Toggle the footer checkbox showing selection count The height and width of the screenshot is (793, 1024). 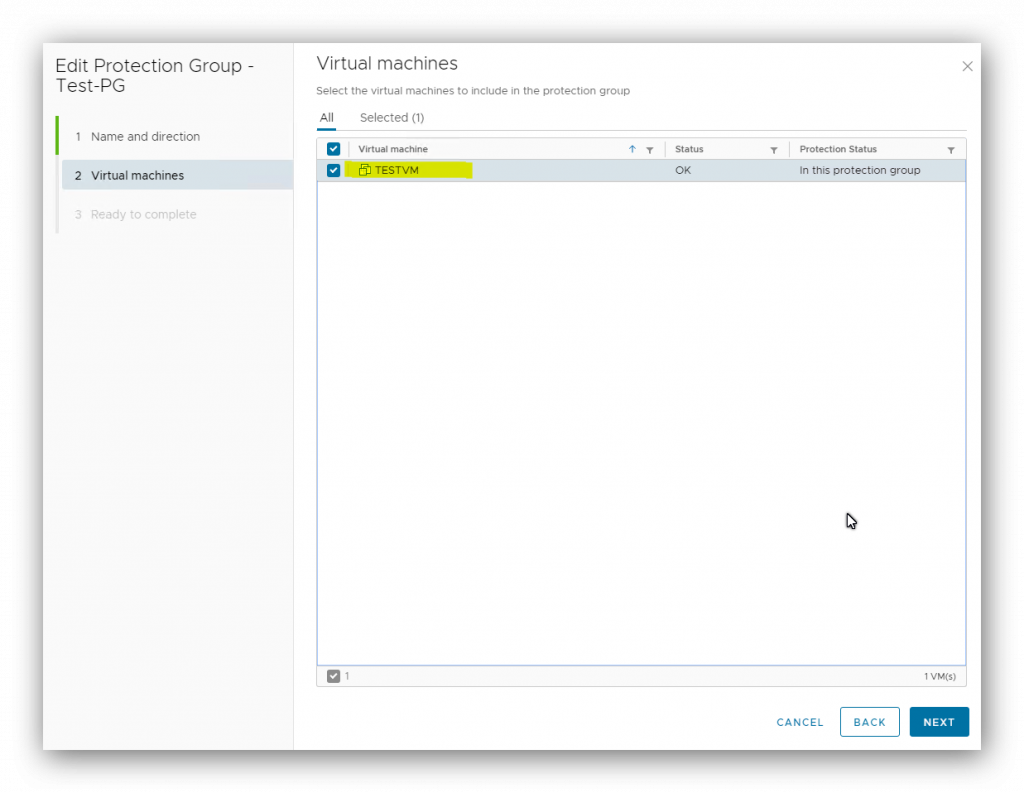coord(334,676)
